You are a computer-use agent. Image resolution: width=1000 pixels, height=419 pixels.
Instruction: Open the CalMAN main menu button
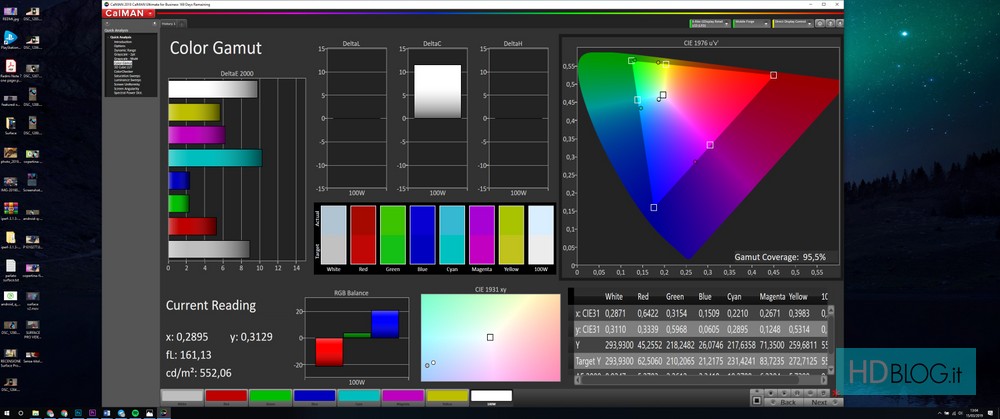pos(129,13)
